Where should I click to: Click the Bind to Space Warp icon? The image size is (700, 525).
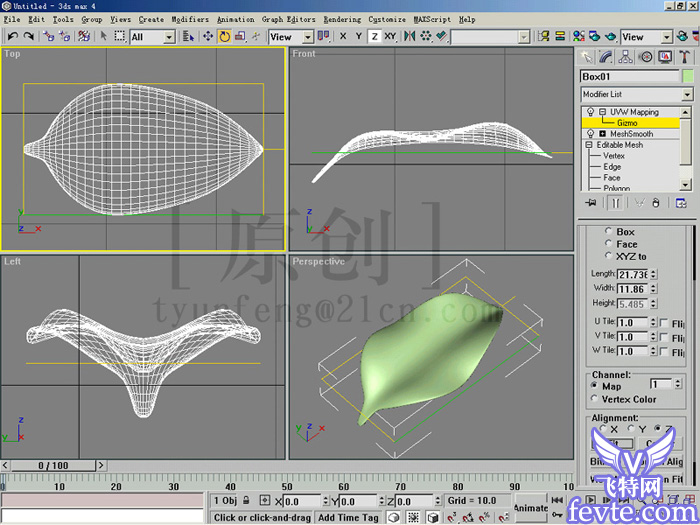pos(84,36)
